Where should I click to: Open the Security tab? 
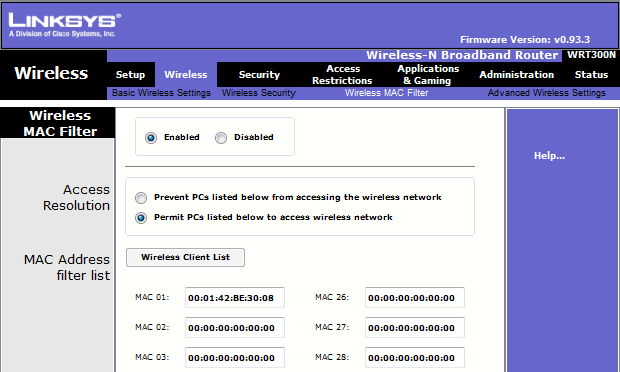pos(259,74)
